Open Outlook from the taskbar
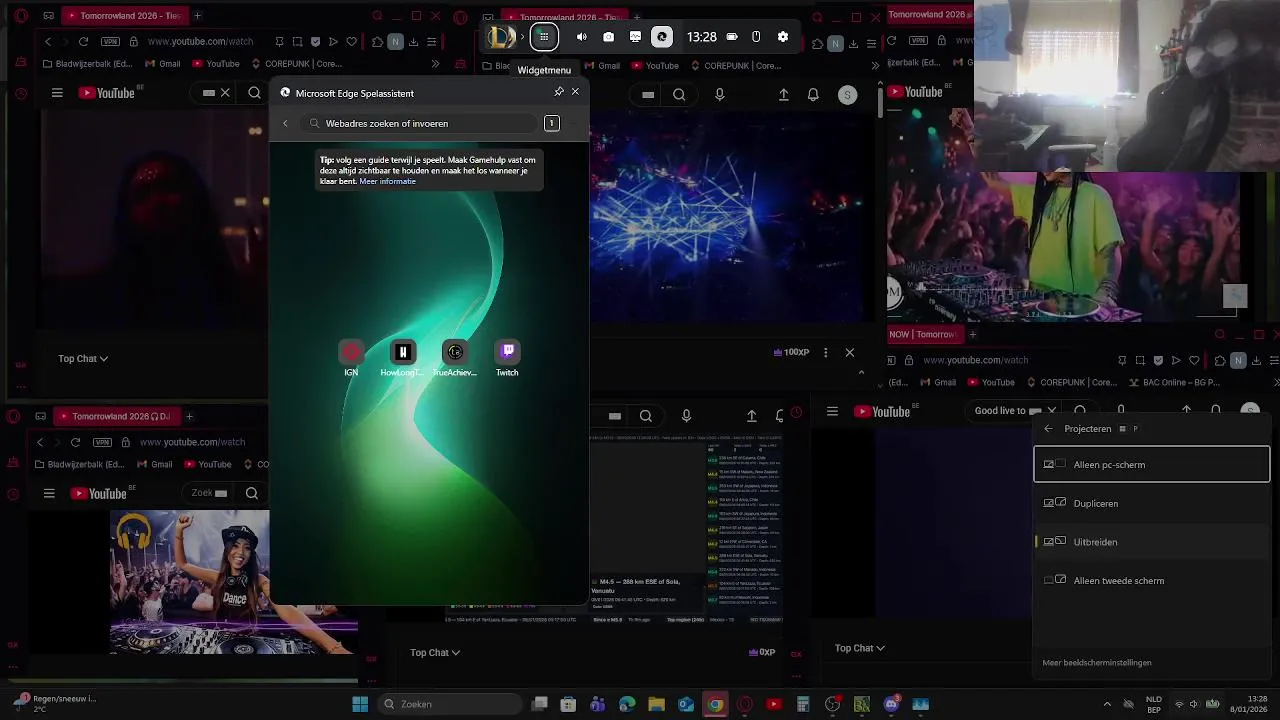Image resolution: width=1280 pixels, height=720 pixels. click(x=686, y=705)
